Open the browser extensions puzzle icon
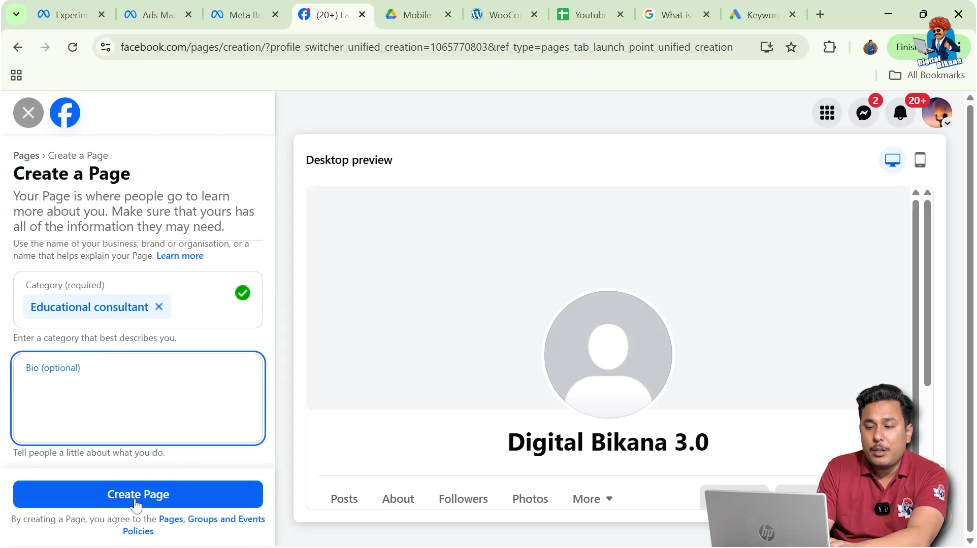 [x=829, y=47]
